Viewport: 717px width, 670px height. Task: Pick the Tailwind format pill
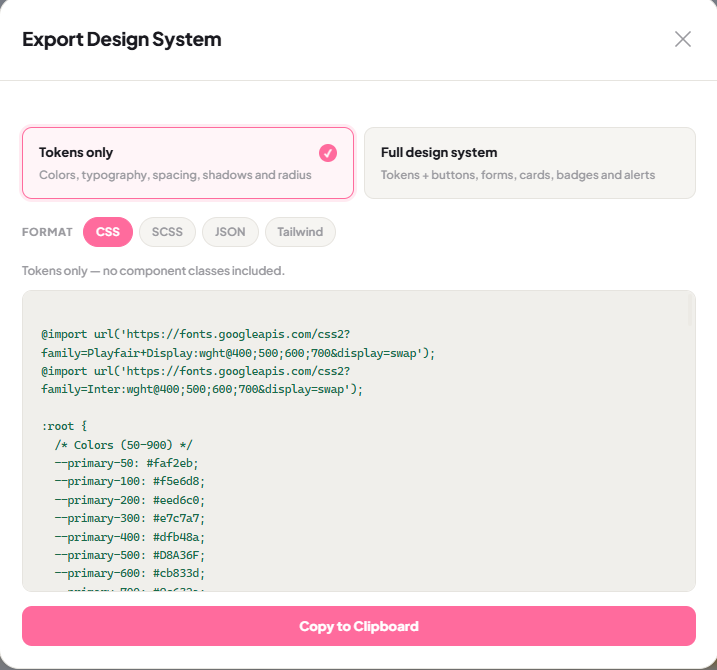tap(300, 232)
